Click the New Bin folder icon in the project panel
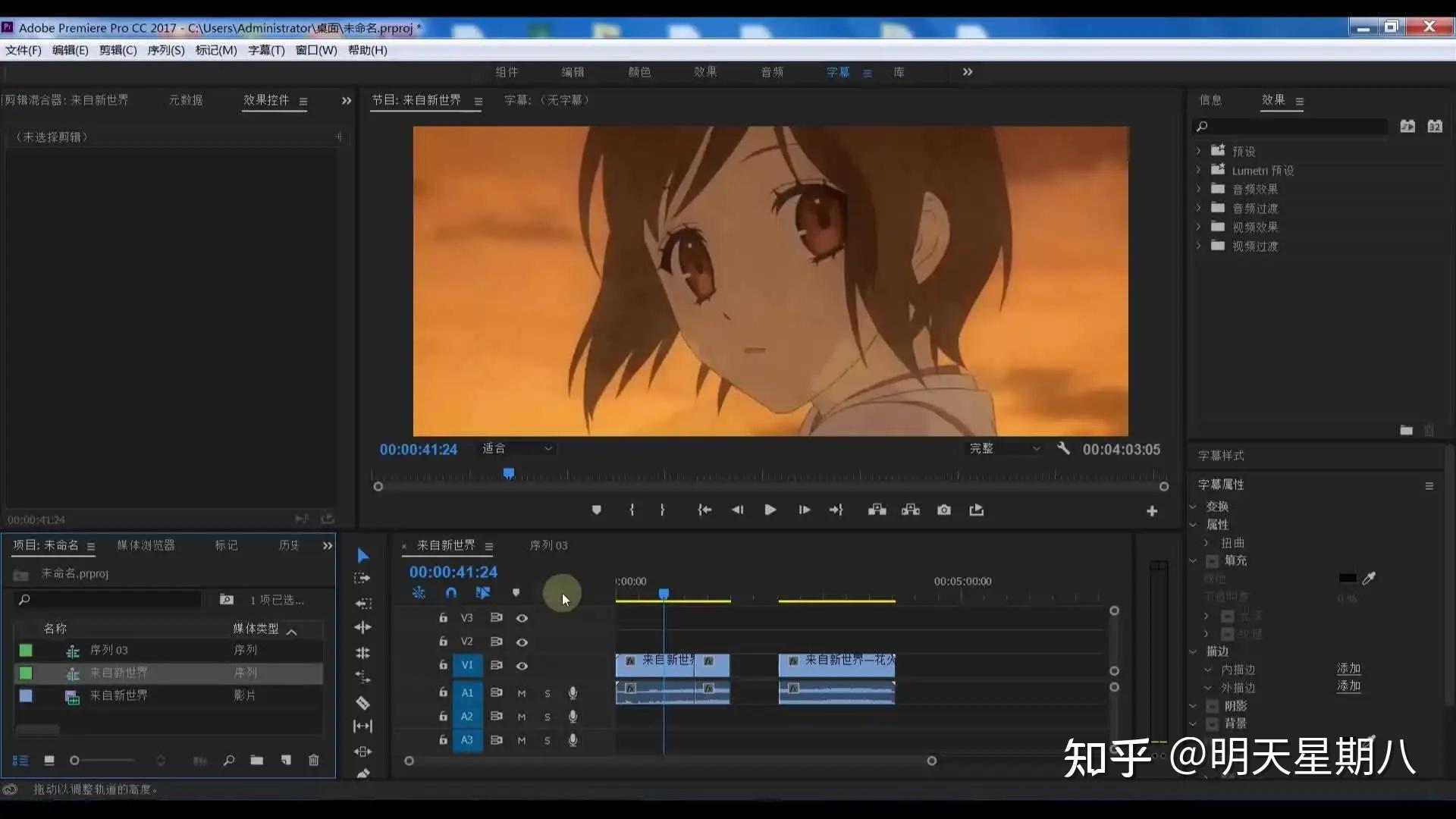This screenshot has height=819, width=1456. click(256, 760)
